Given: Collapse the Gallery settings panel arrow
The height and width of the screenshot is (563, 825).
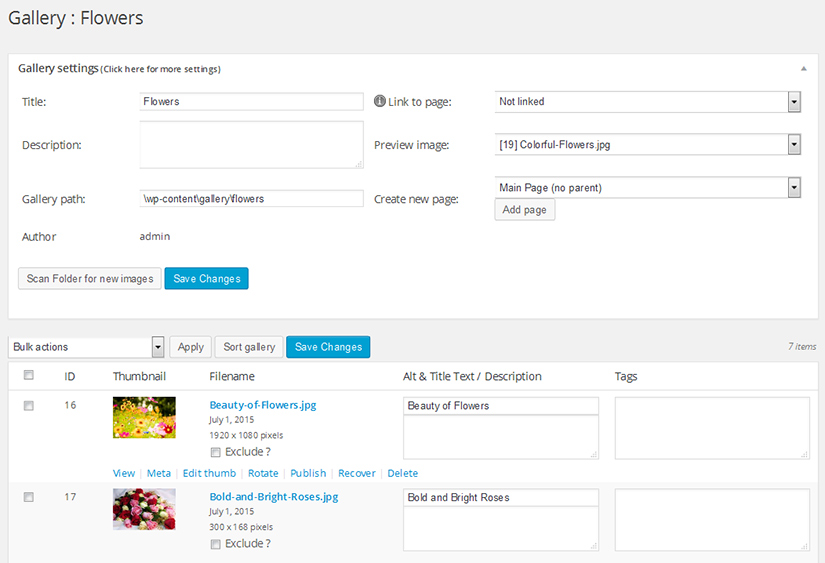Looking at the screenshot, I should (x=804, y=69).
